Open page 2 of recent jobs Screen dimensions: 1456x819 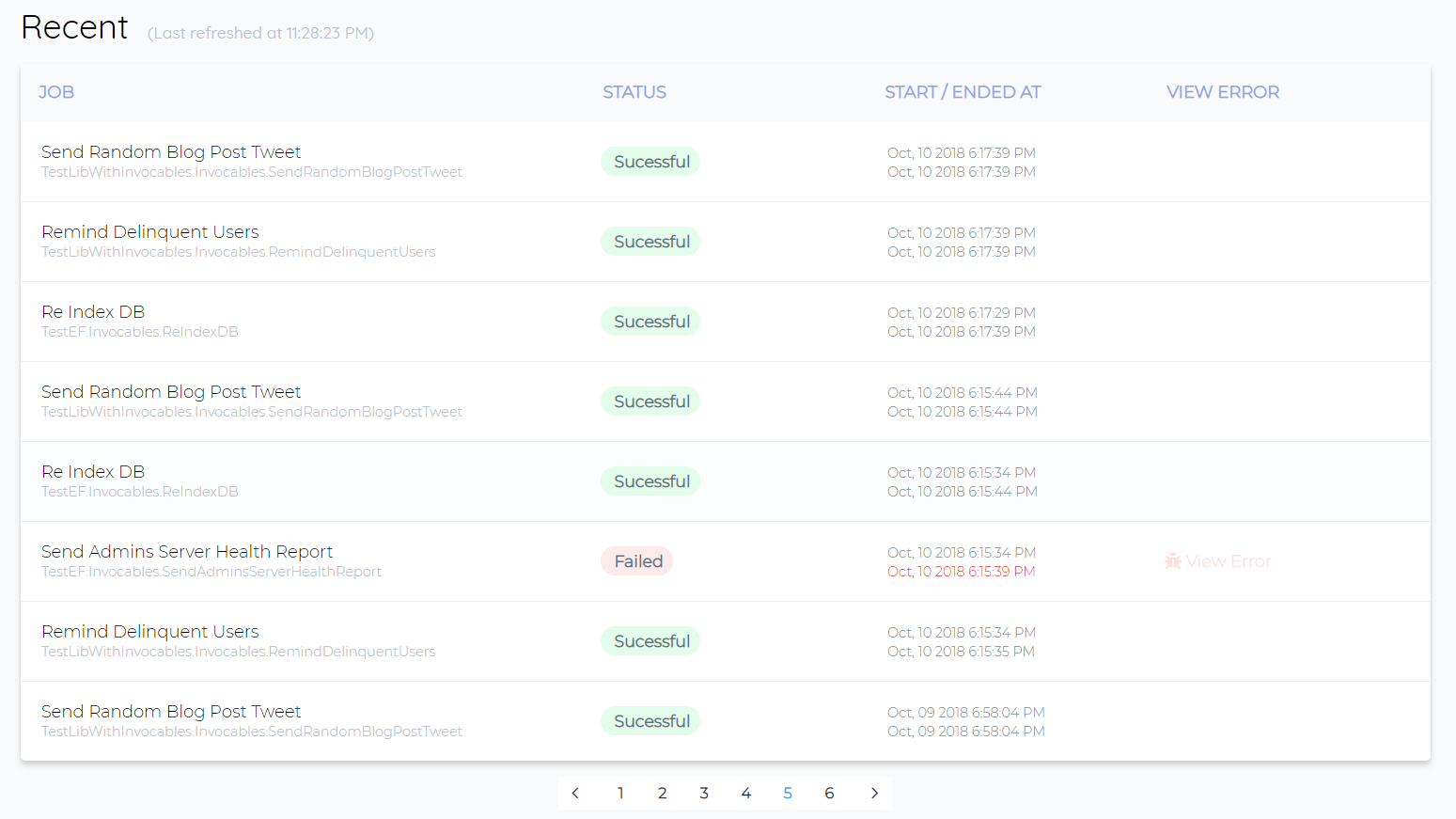click(663, 793)
